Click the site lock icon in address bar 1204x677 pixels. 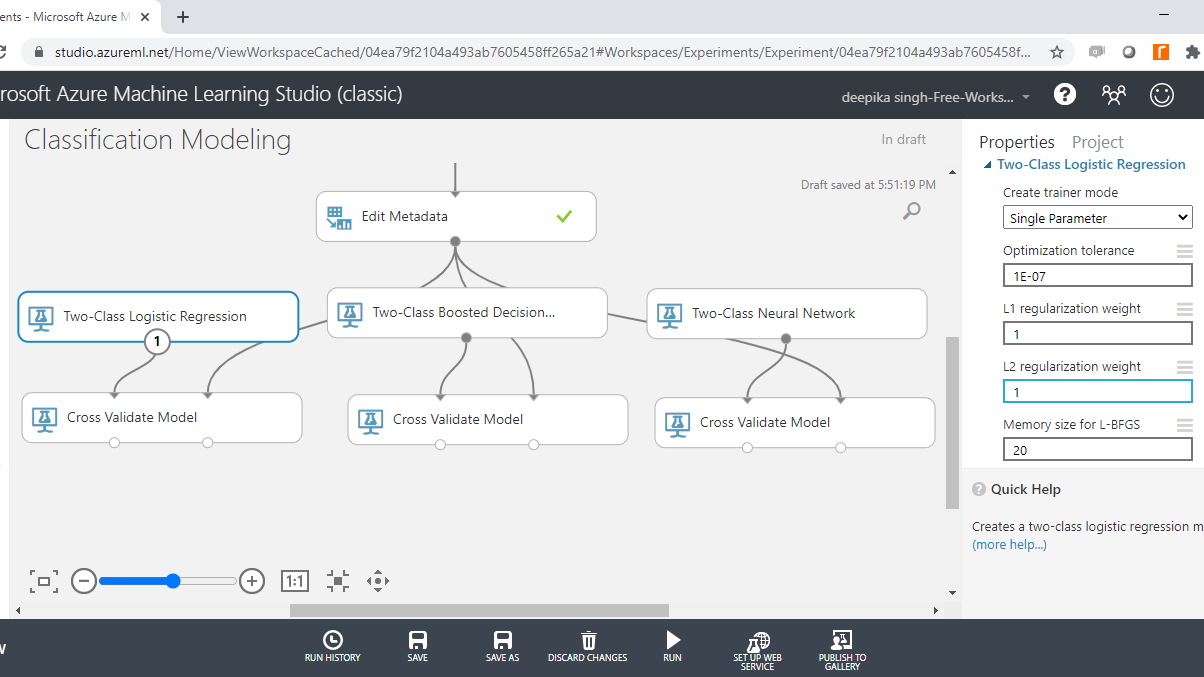(38, 52)
